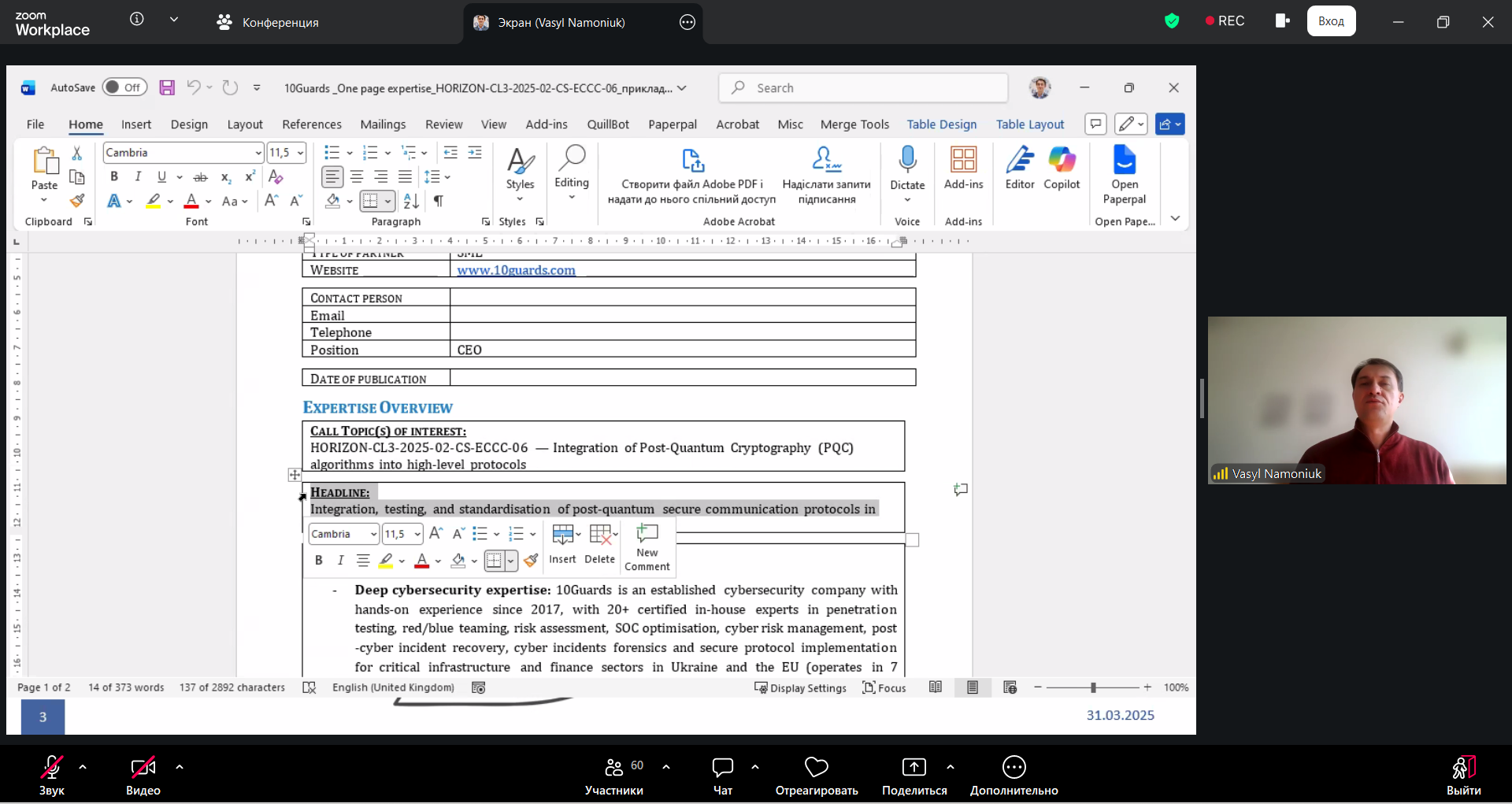Screen dimensions: 1512x804
Task: Open the www.10guards.com hyperlink
Action: (516, 270)
